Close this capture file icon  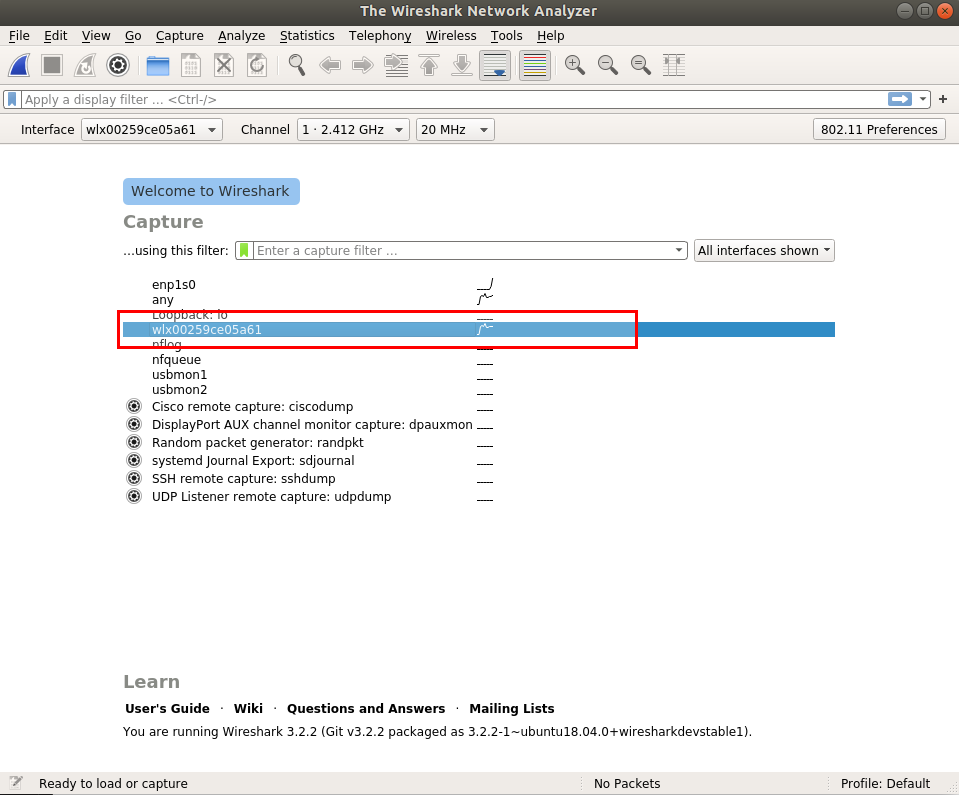(224, 65)
